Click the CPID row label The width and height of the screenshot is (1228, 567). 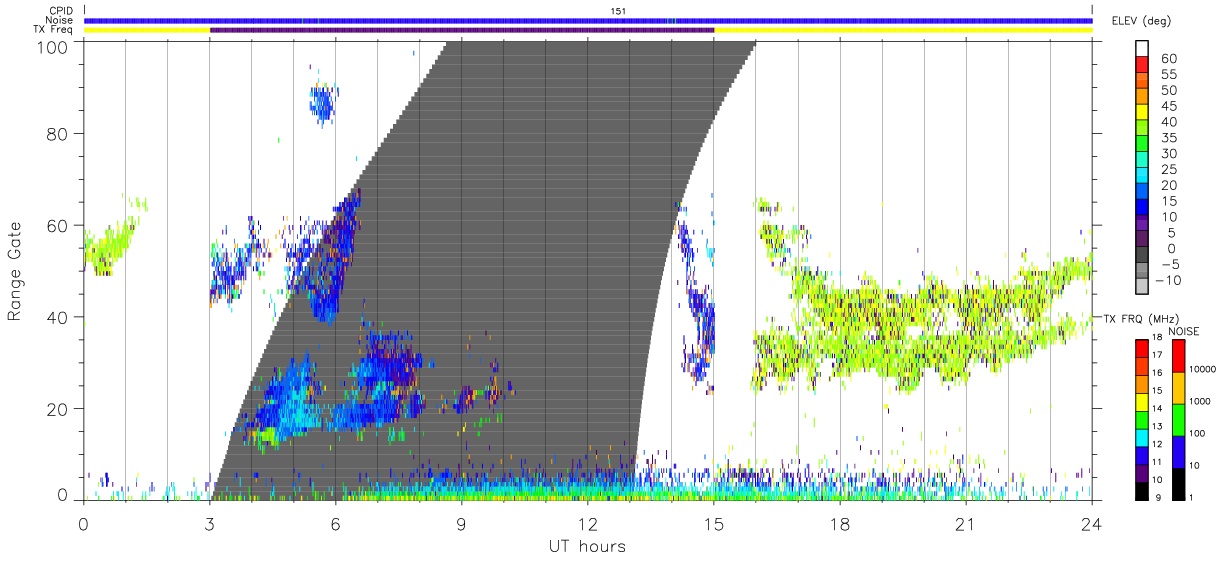(x=61, y=11)
